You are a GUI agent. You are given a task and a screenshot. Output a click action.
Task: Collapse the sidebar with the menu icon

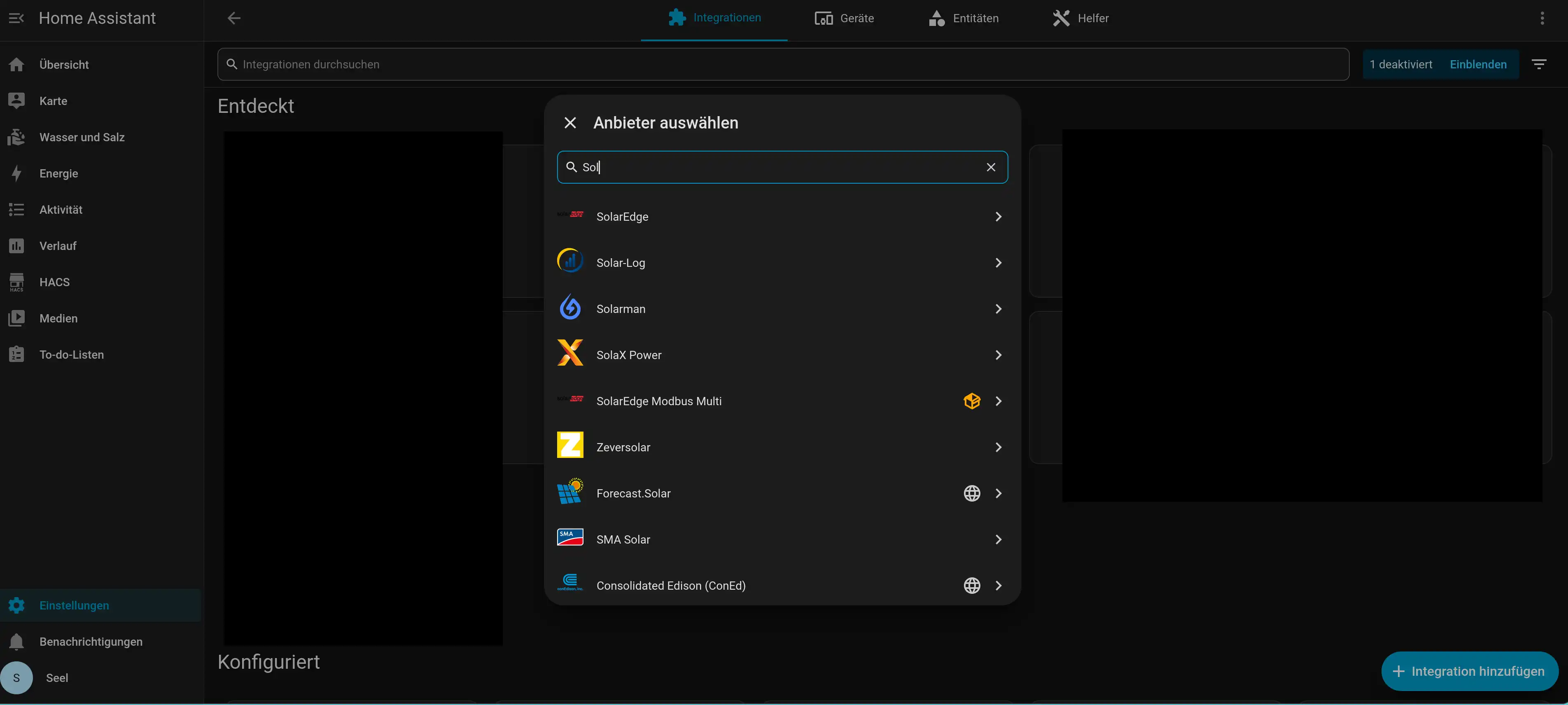click(16, 18)
